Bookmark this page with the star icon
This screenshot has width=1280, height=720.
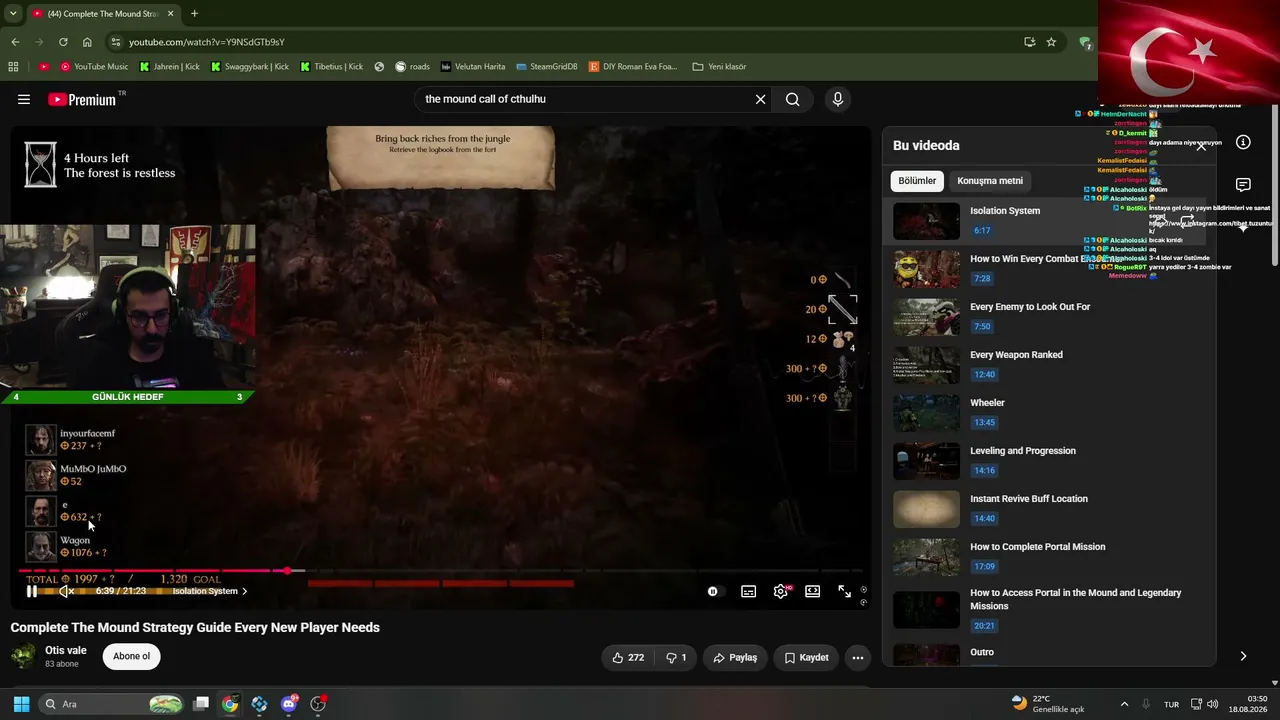1051,42
